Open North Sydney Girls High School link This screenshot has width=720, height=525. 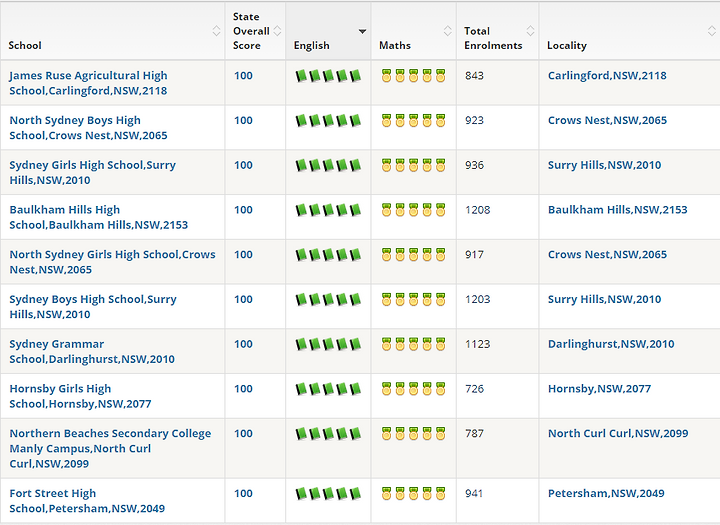pos(112,262)
